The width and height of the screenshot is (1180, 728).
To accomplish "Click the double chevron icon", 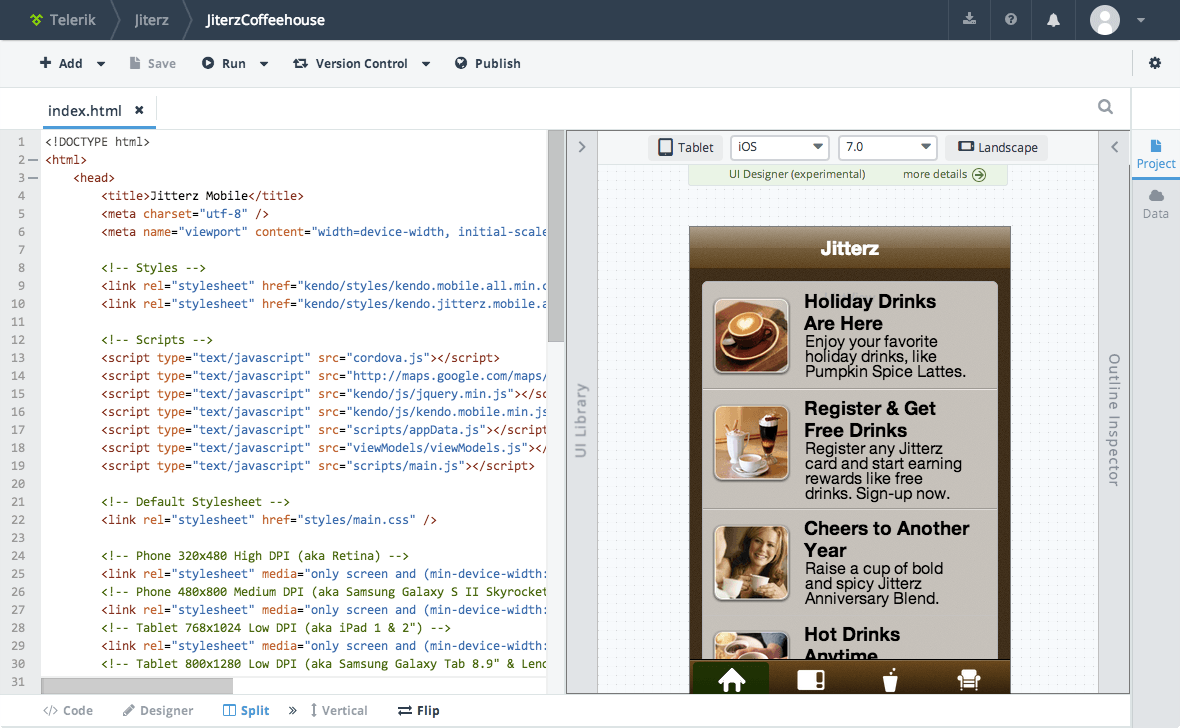I will pyautogui.click(x=293, y=711).
